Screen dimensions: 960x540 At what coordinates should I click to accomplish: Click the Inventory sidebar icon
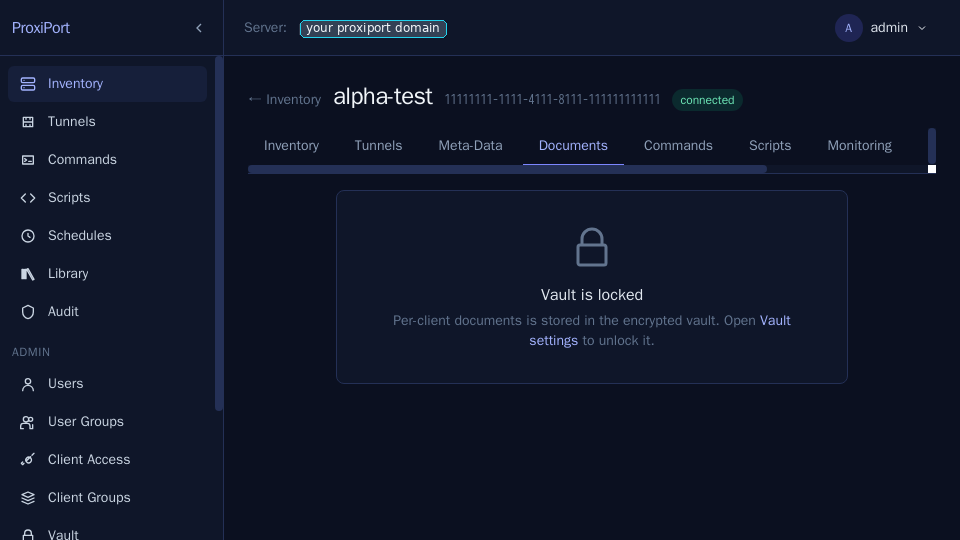coord(28,84)
